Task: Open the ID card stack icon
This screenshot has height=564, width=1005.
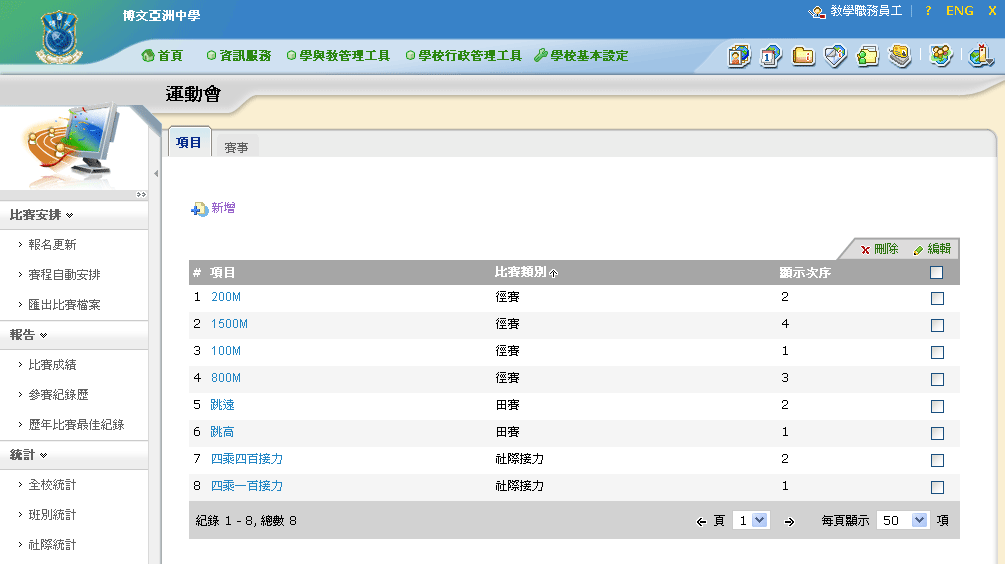Action: pyautogui.click(x=900, y=56)
